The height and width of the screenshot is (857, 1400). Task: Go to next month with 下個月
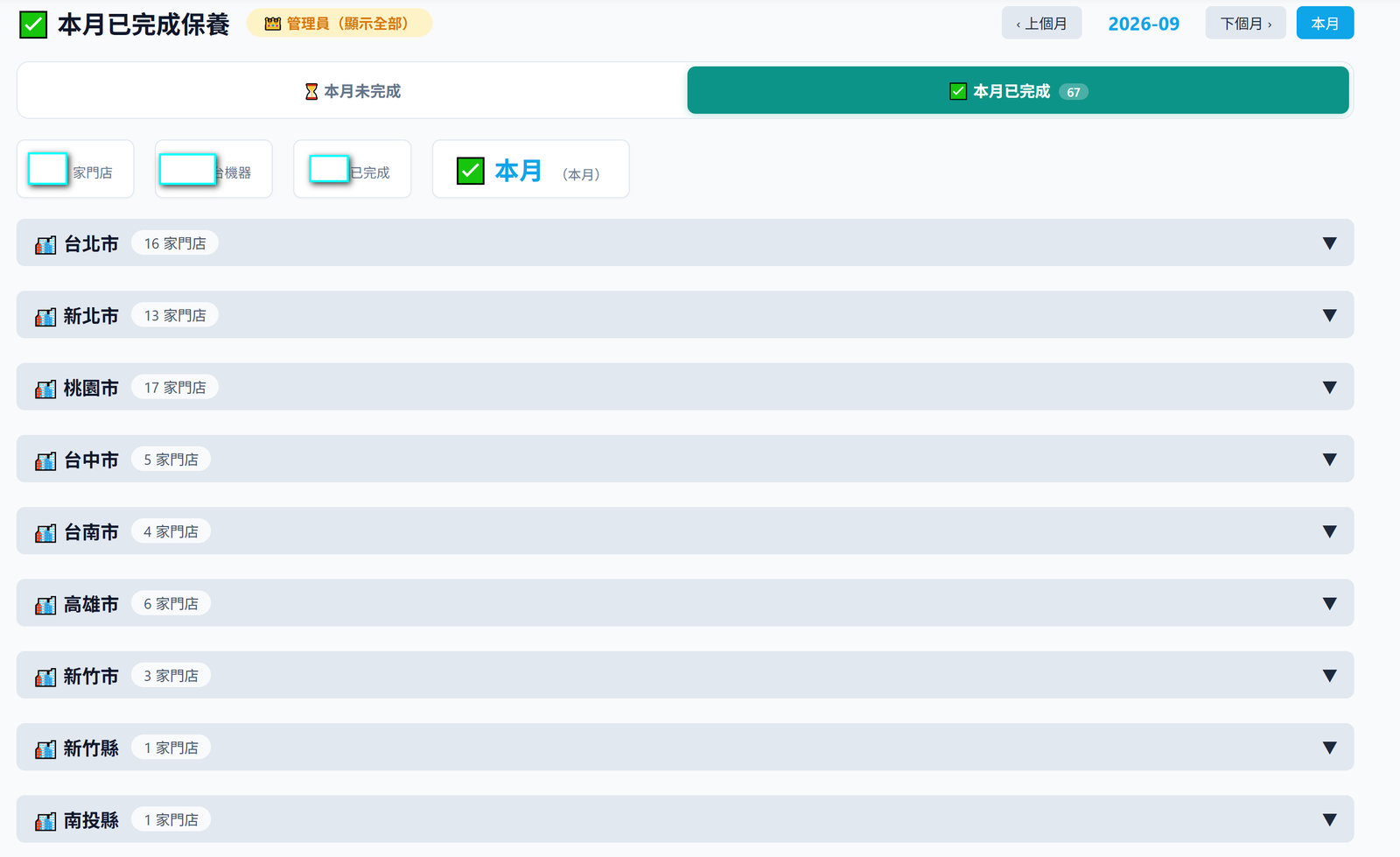coord(1246,24)
